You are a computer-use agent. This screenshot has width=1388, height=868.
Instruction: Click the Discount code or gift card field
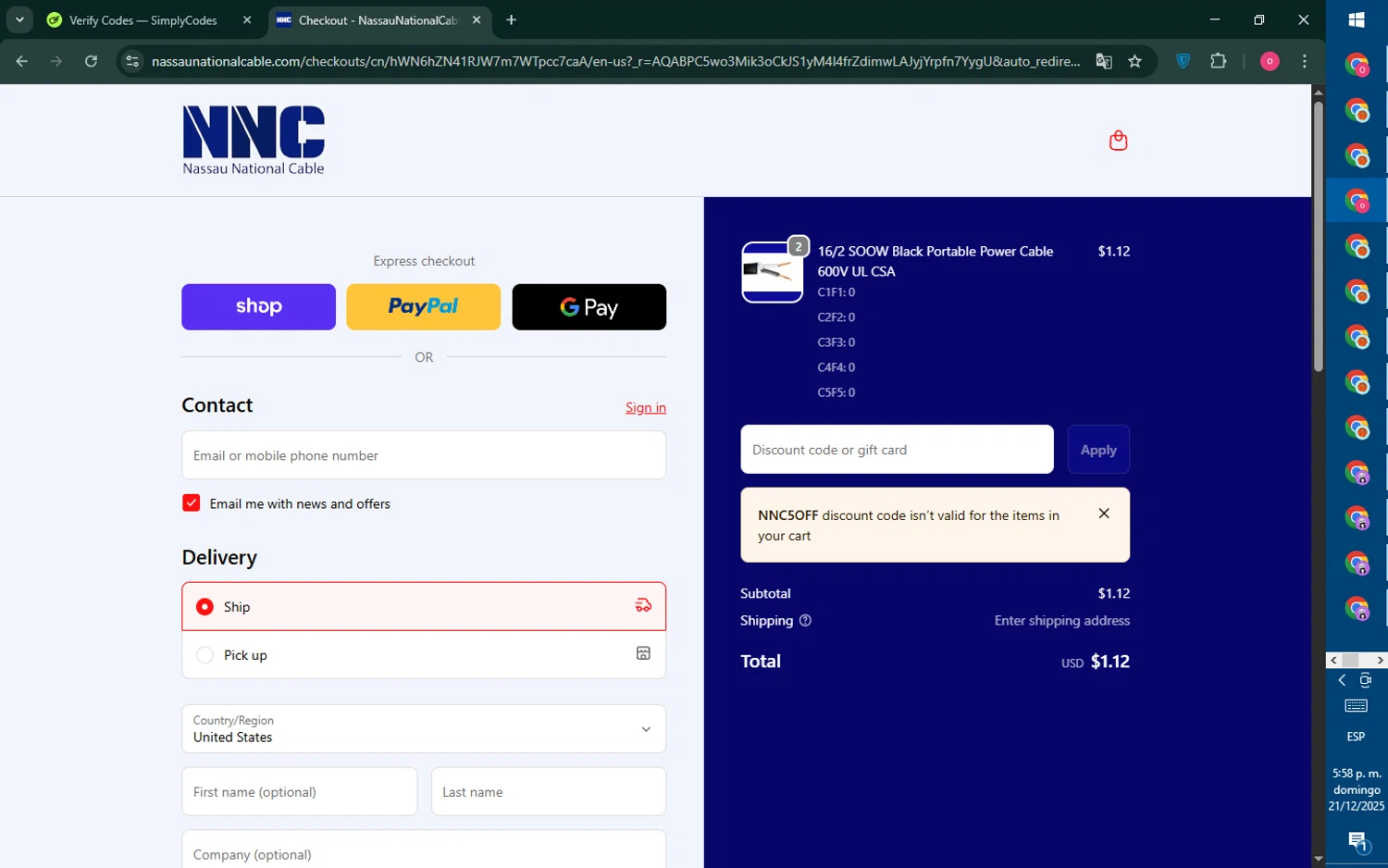click(x=897, y=450)
